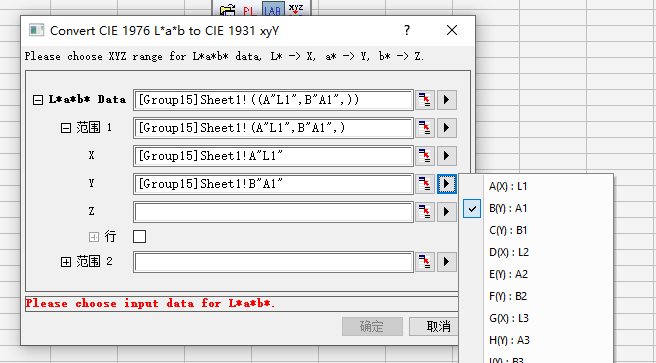The width and height of the screenshot is (656, 363).
Task: Select A(X) : L1 from column menu
Action: click(x=536, y=186)
